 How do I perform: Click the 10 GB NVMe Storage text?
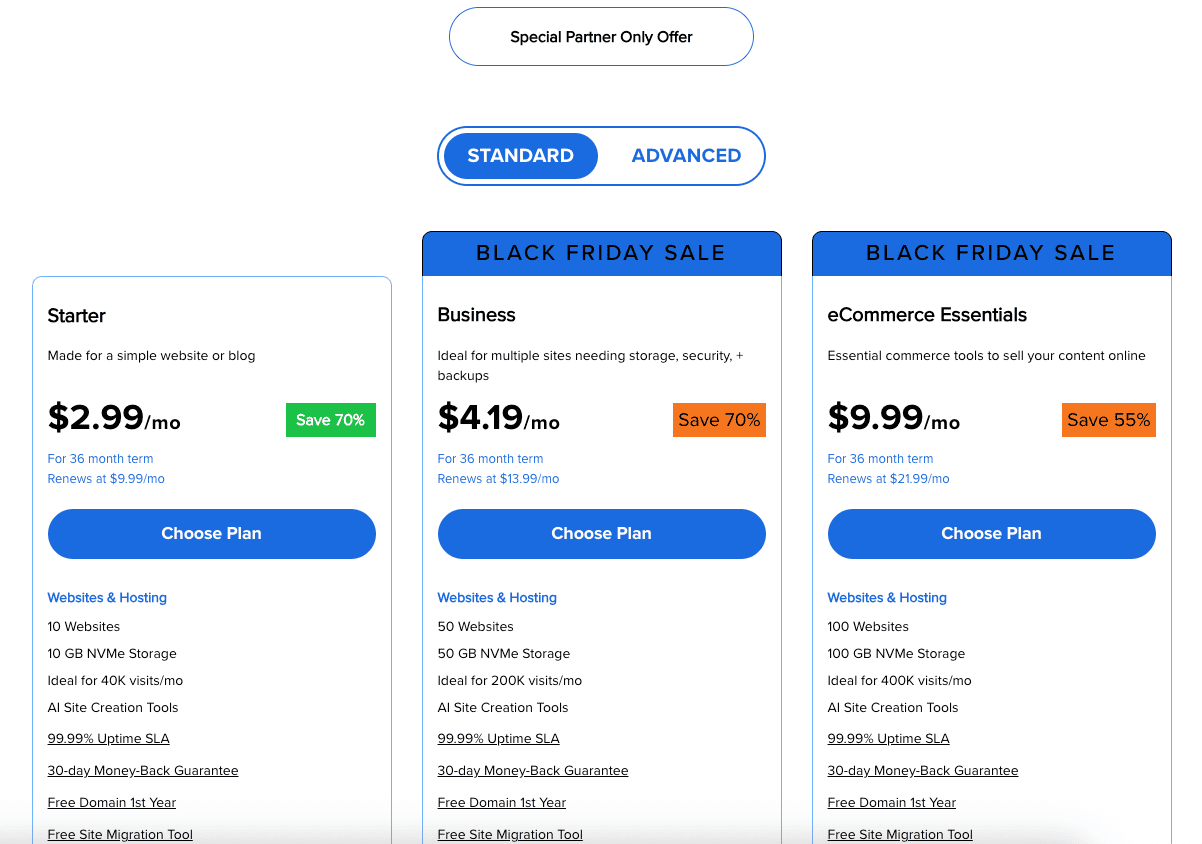[112, 654]
